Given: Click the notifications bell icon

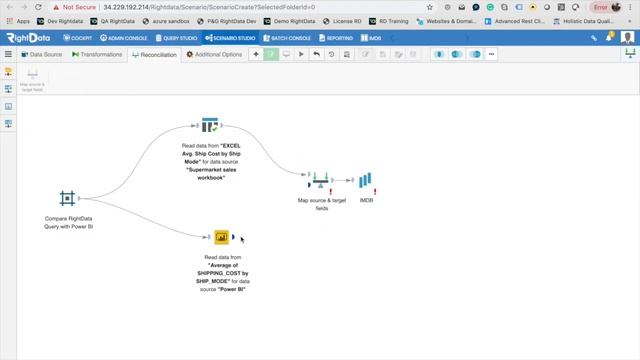Looking at the screenshot, I should click(609, 37).
